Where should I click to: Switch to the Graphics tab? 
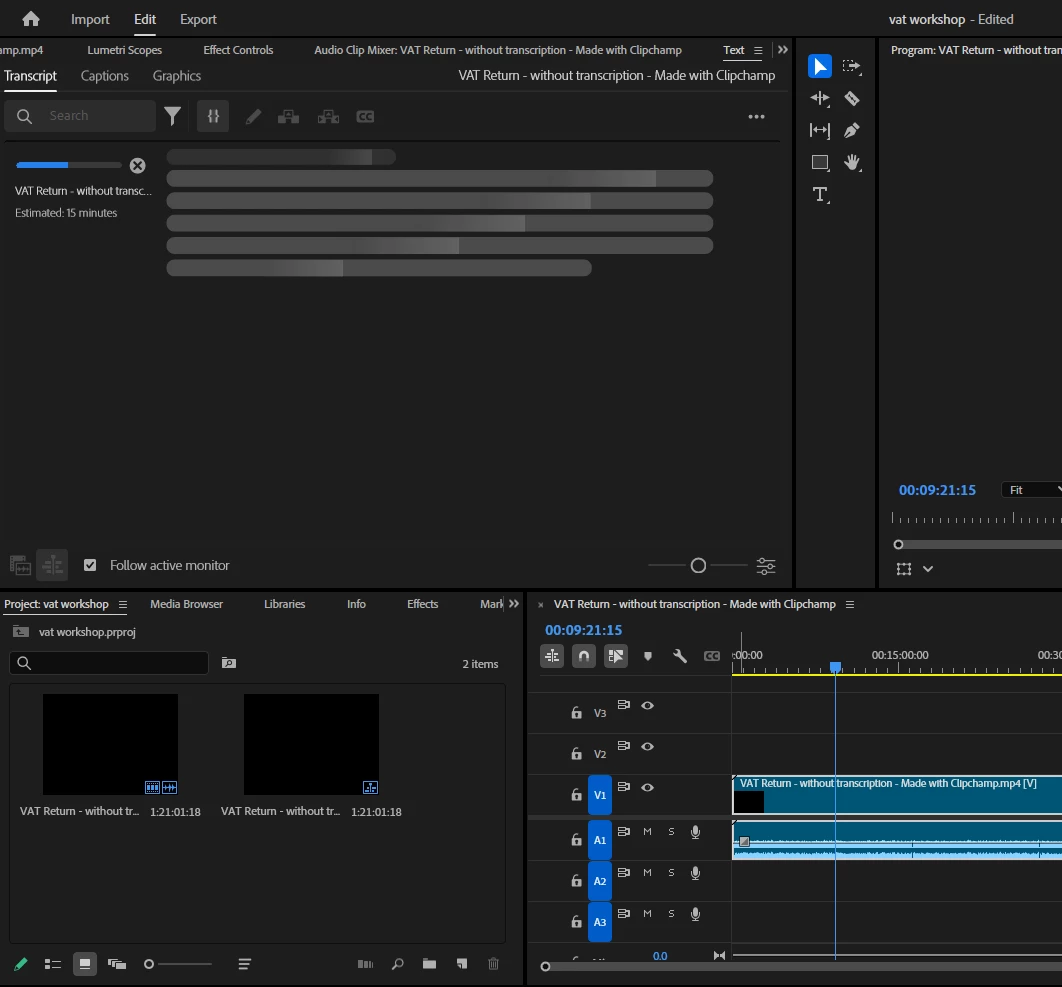point(177,76)
